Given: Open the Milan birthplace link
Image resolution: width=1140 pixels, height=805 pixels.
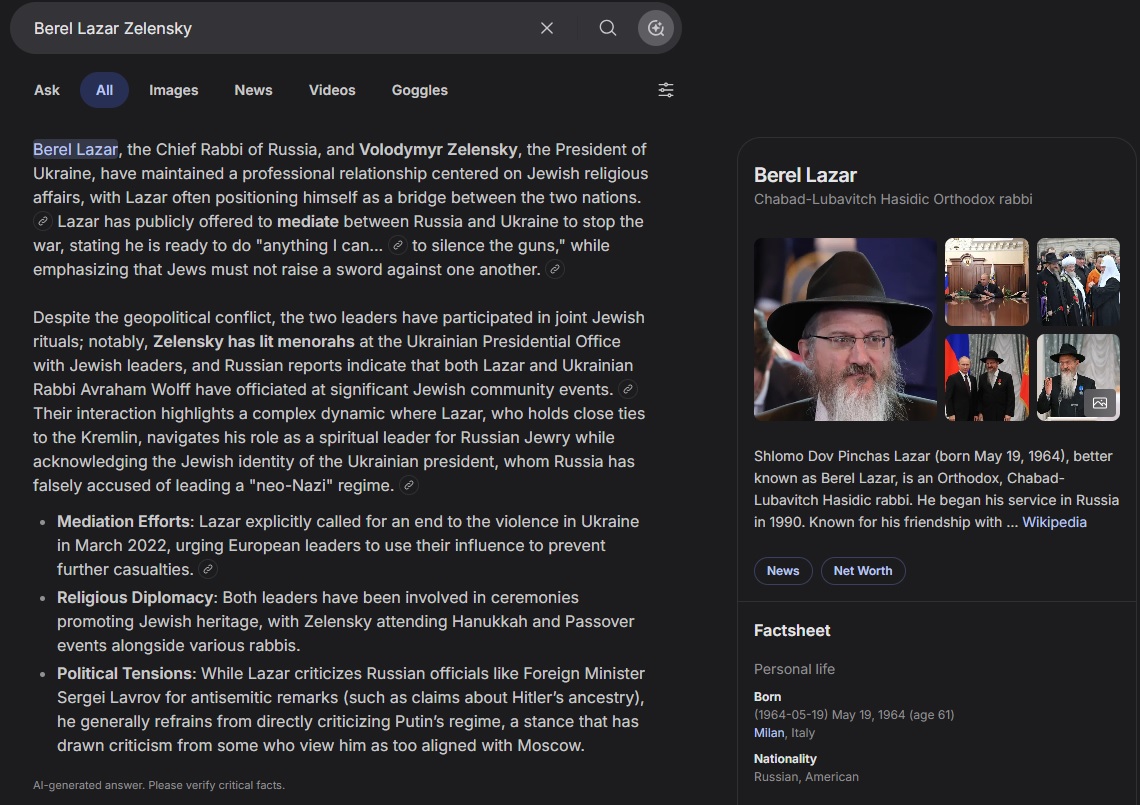Looking at the screenshot, I should tap(769, 733).
